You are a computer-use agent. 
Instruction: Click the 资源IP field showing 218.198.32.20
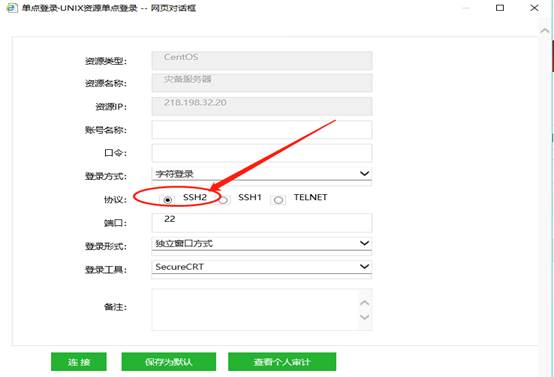click(x=262, y=106)
